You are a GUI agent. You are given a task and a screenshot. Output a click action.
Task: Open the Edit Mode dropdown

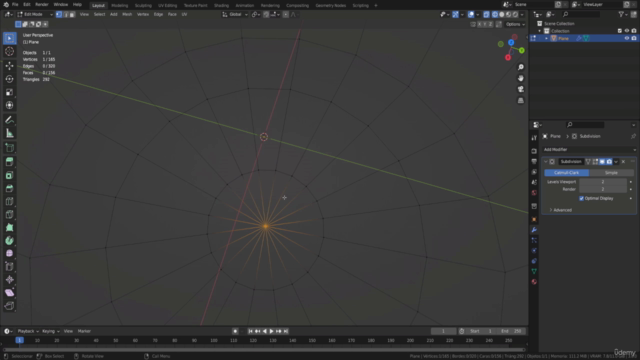click(x=34, y=14)
